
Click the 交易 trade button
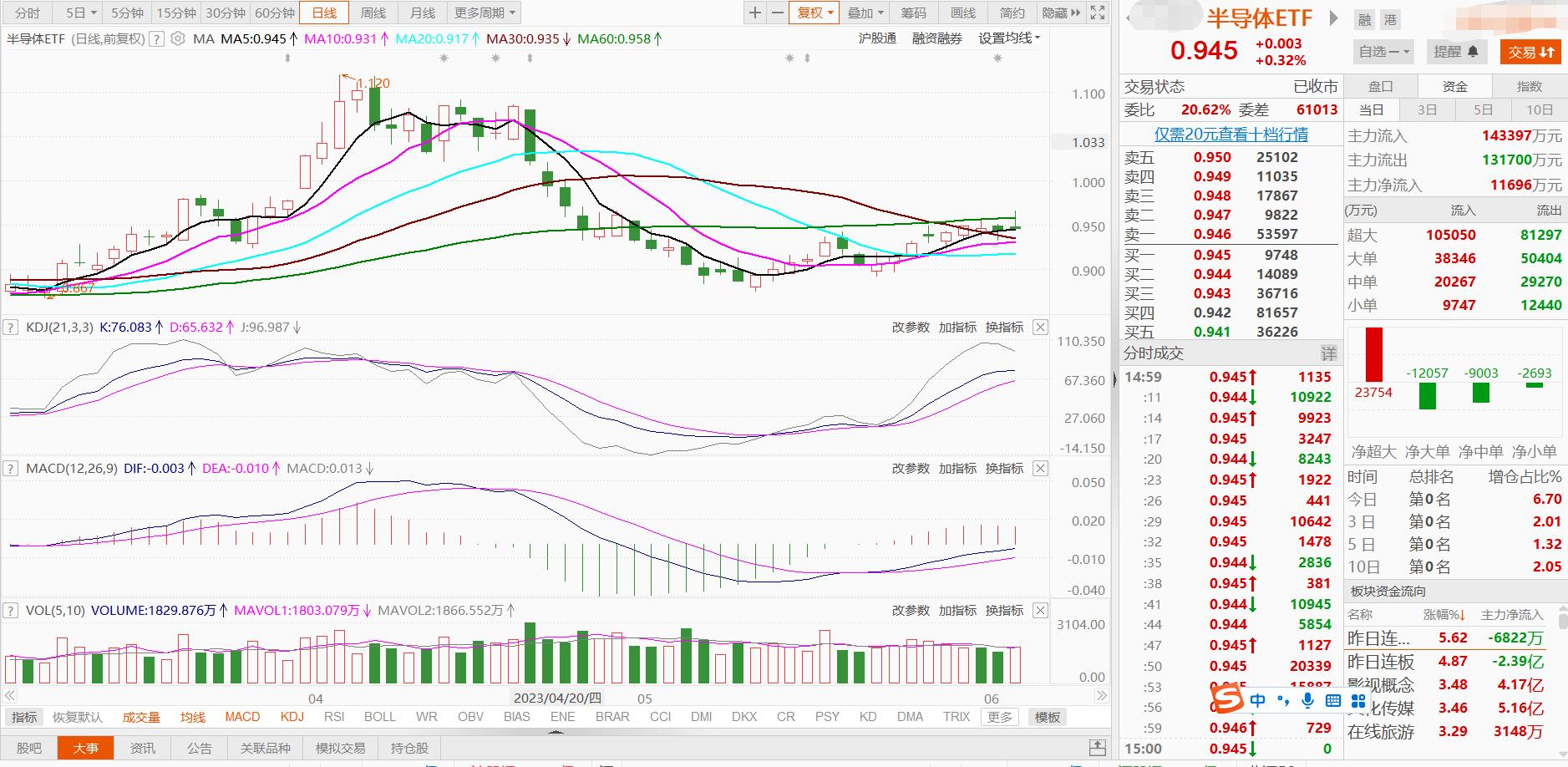coord(1531,52)
